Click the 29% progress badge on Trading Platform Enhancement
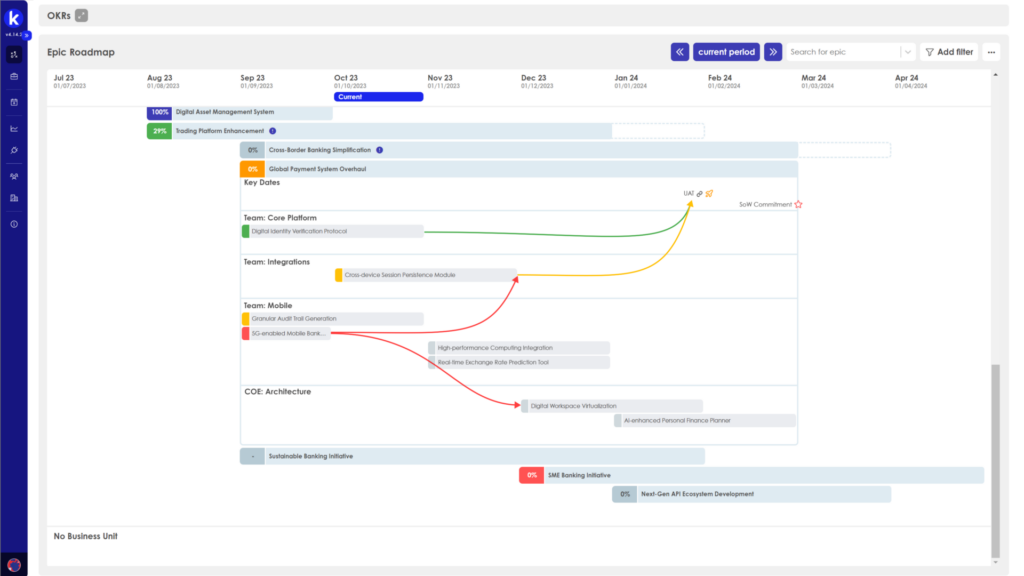Viewport: 1024px width, 576px height. 157,130
